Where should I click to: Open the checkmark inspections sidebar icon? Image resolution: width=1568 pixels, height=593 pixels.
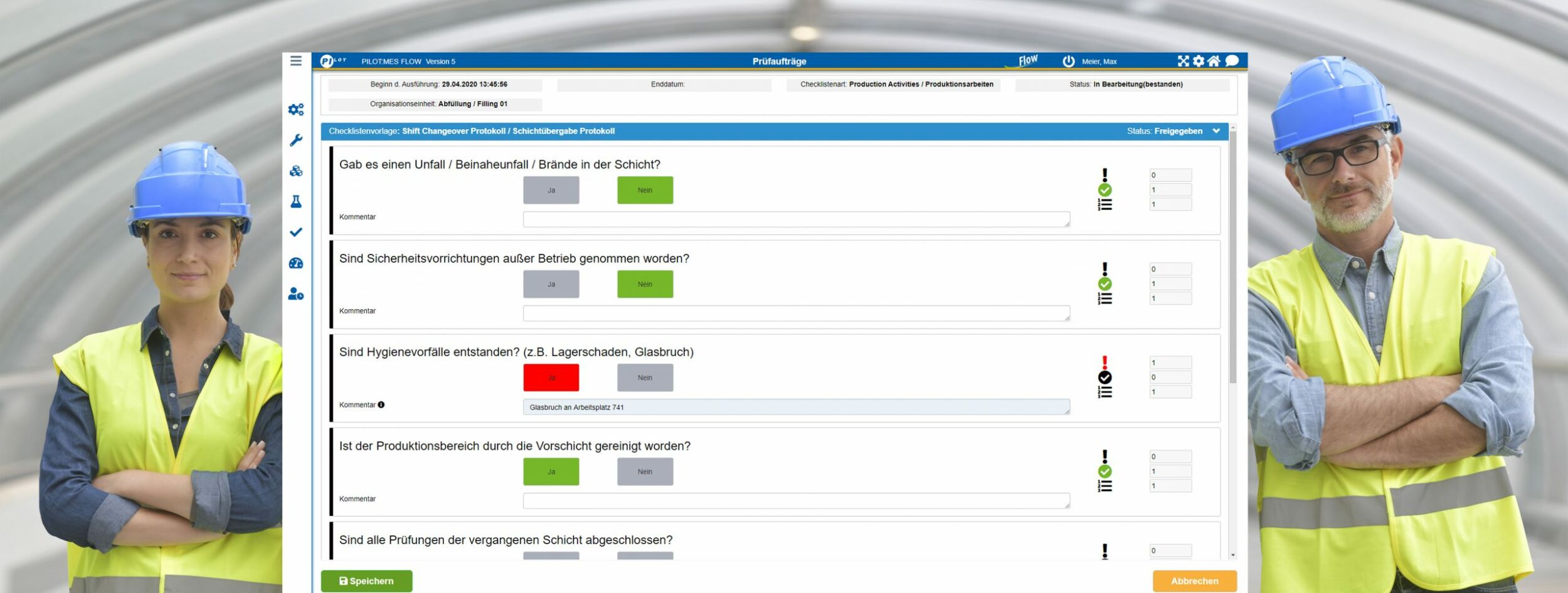pyautogui.click(x=296, y=232)
